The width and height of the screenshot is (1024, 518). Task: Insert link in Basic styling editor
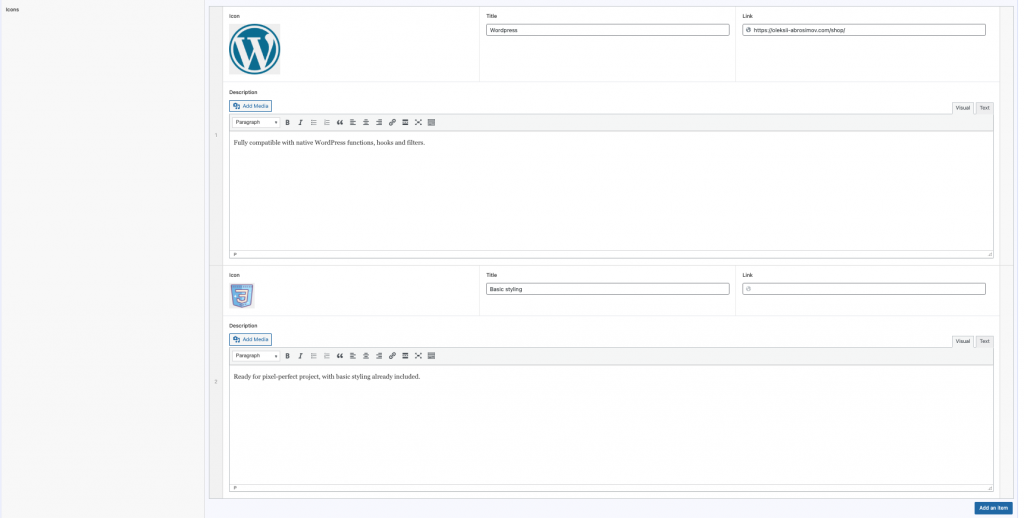(392, 356)
